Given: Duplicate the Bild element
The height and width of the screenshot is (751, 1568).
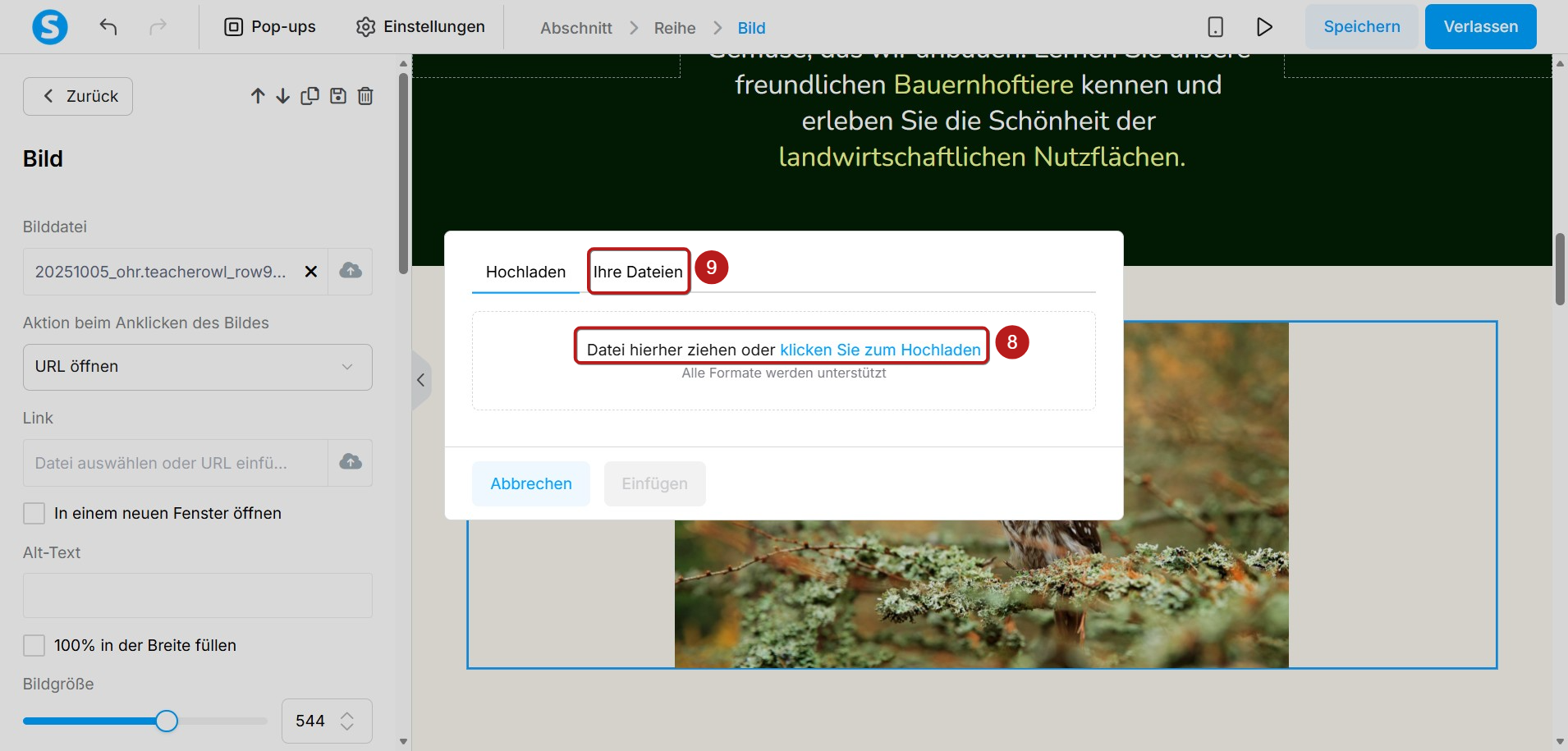Looking at the screenshot, I should [310, 96].
